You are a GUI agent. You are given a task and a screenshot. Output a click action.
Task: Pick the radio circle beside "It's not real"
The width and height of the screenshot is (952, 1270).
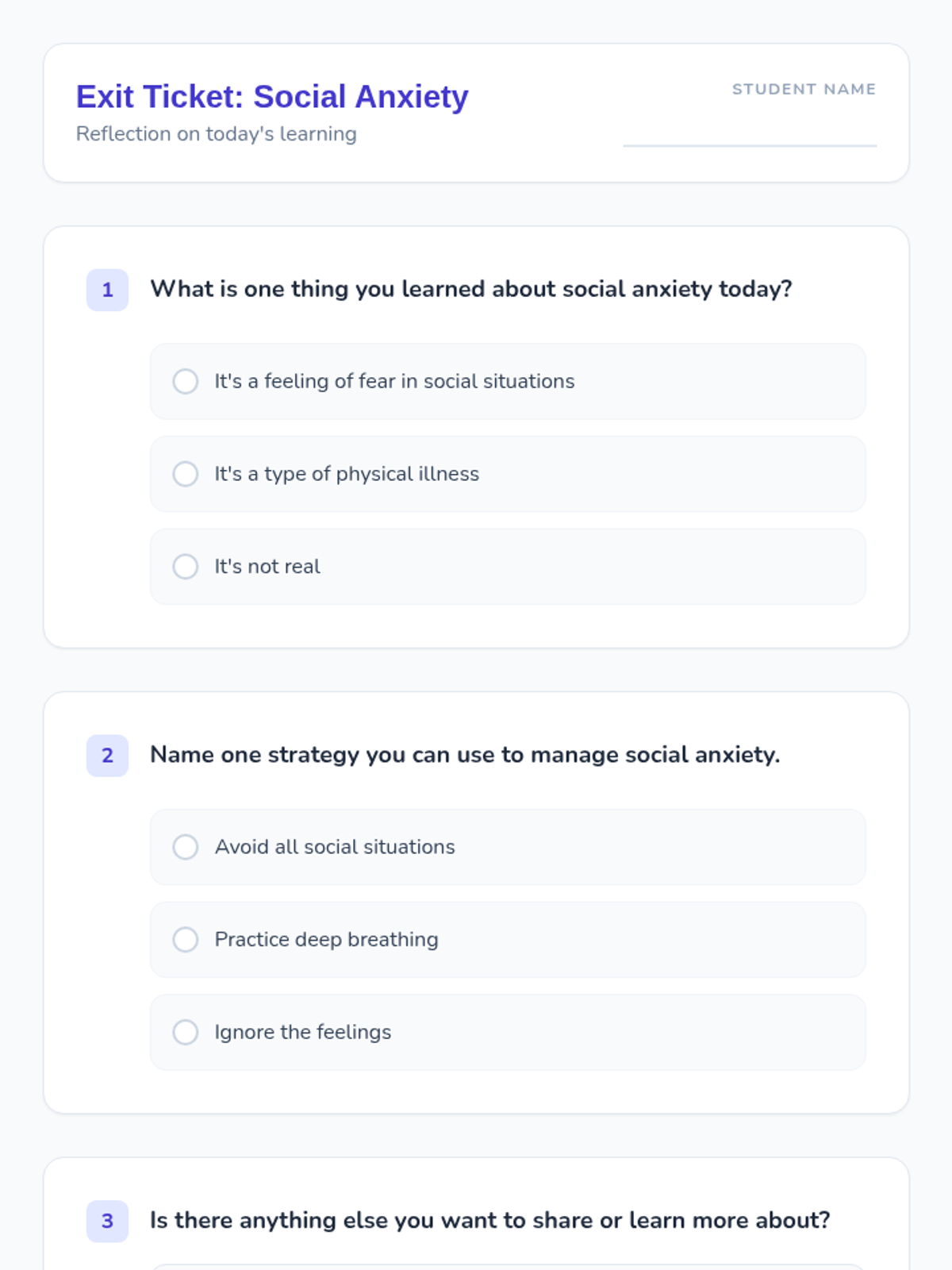(x=186, y=567)
